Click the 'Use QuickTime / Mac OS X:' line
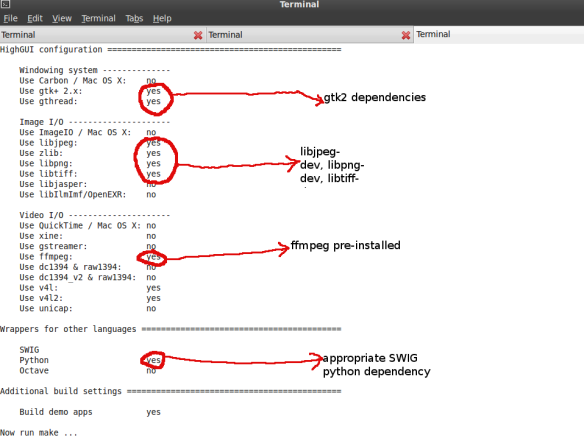Viewport: 584px width, 438px height. coord(88,226)
